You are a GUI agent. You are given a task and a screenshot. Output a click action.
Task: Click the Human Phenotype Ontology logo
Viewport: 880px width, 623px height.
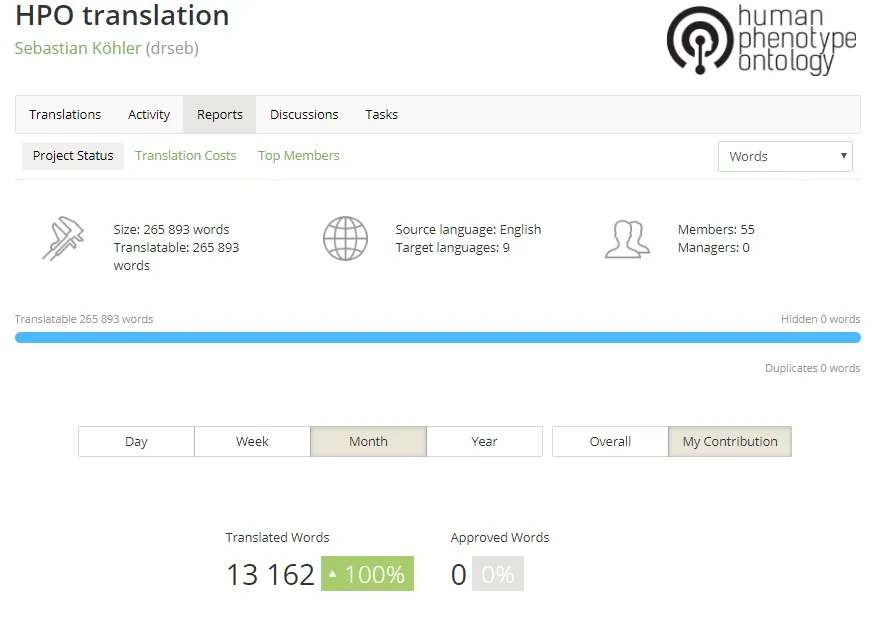[x=762, y=40]
